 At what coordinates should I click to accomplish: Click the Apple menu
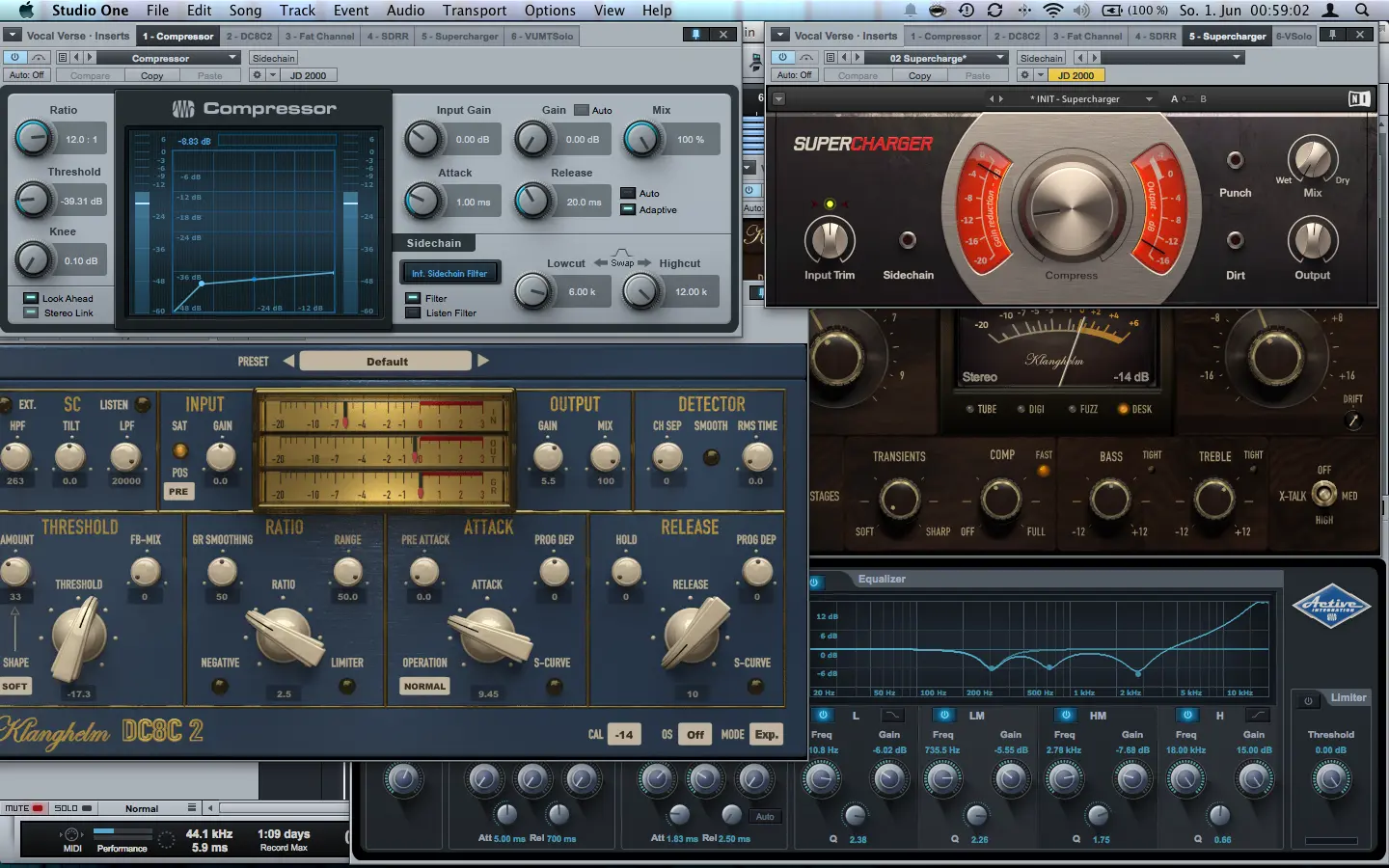(x=26, y=10)
